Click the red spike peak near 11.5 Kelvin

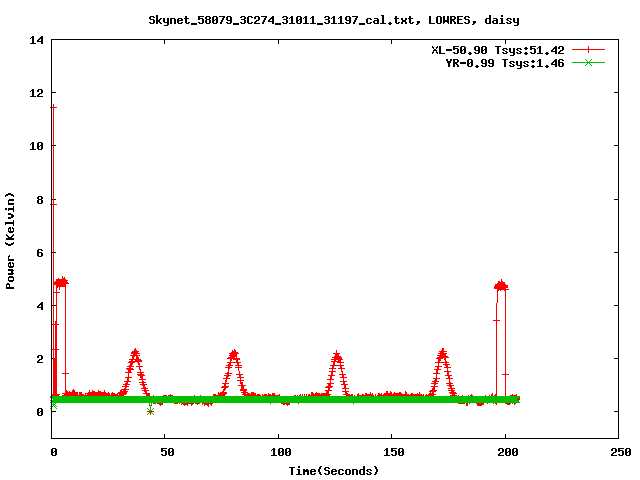click(x=53, y=107)
